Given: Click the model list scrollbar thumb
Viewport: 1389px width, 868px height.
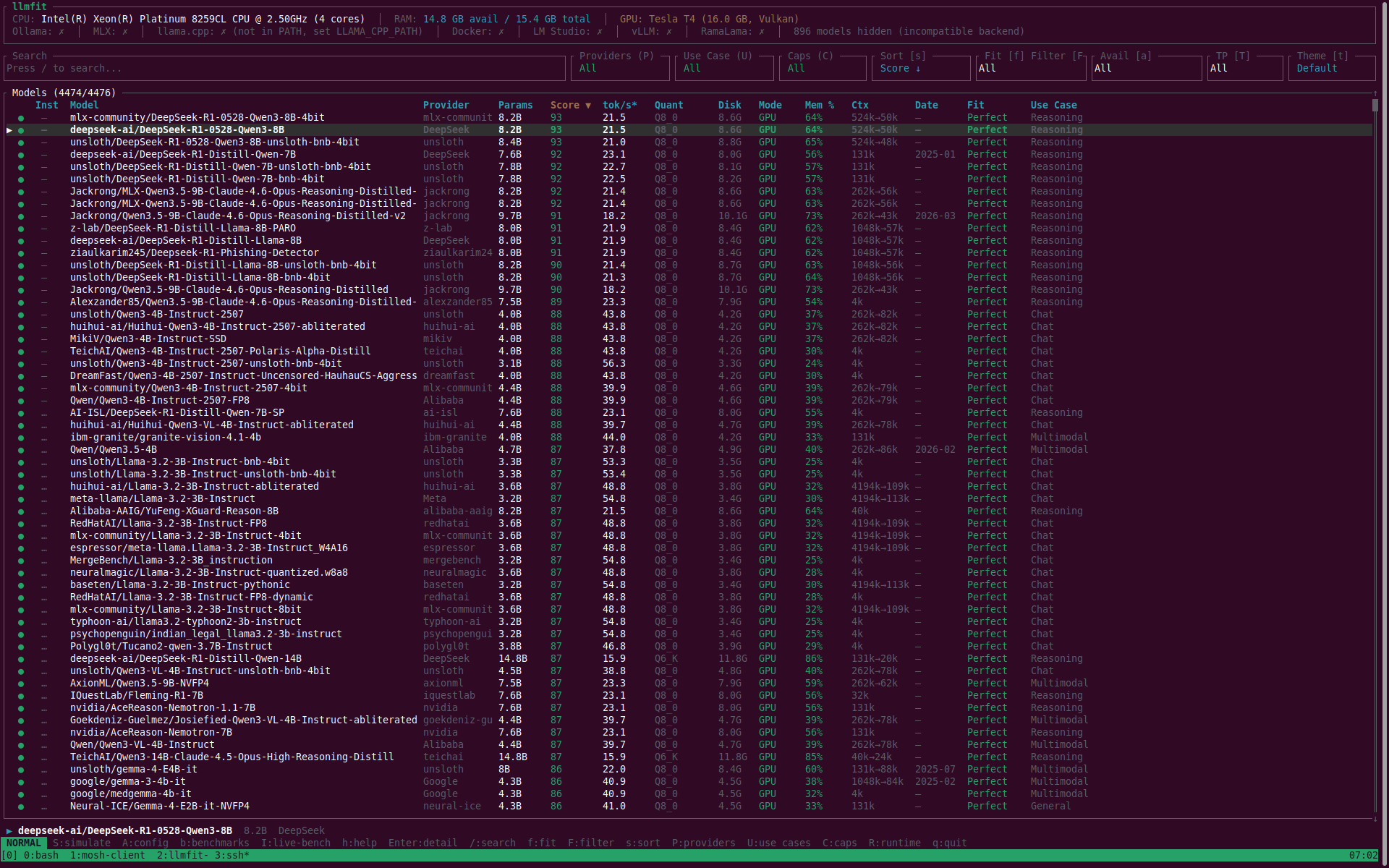Looking at the screenshot, I should coord(1375,105).
